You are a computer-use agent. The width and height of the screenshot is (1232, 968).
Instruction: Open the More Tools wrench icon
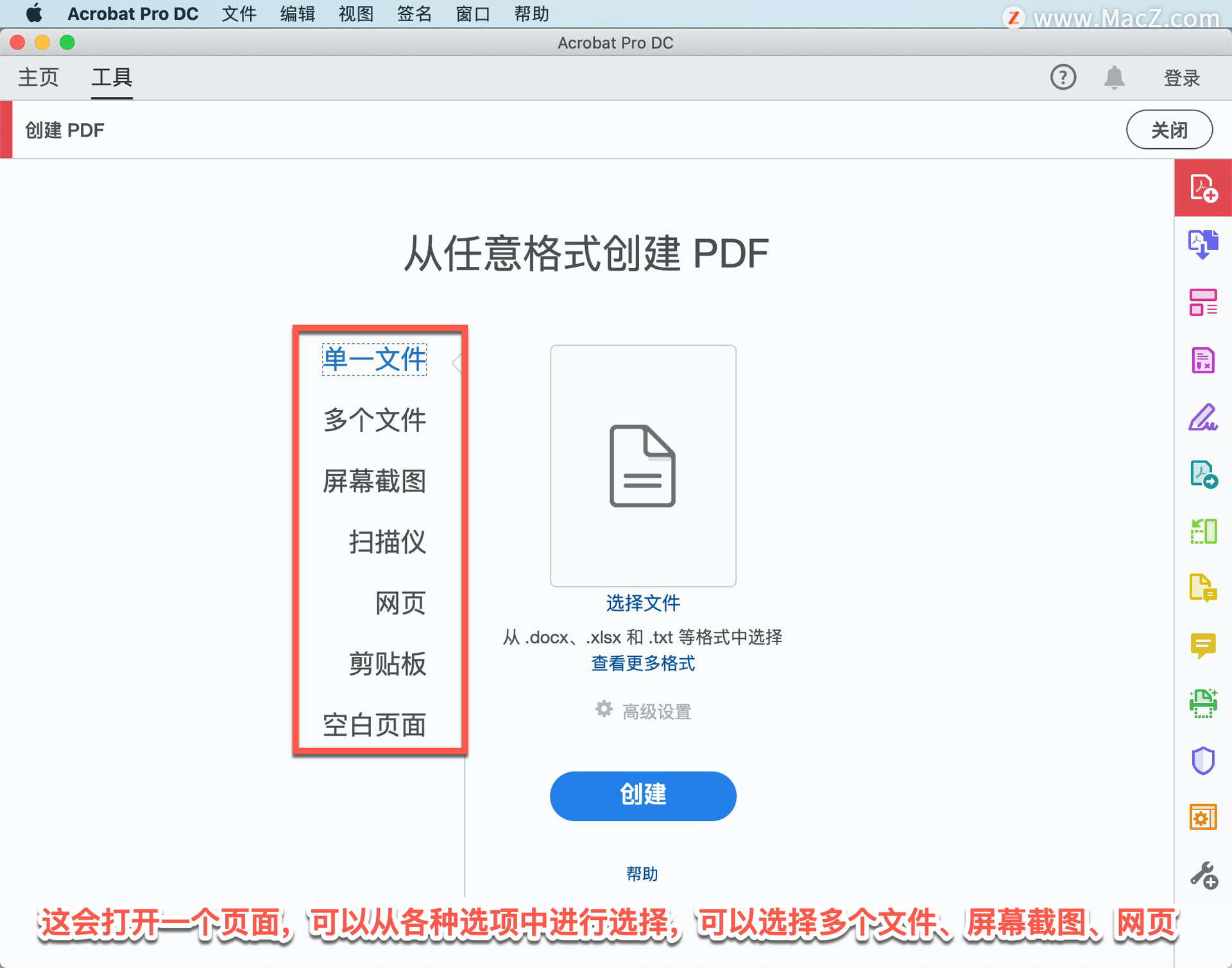1203,875
